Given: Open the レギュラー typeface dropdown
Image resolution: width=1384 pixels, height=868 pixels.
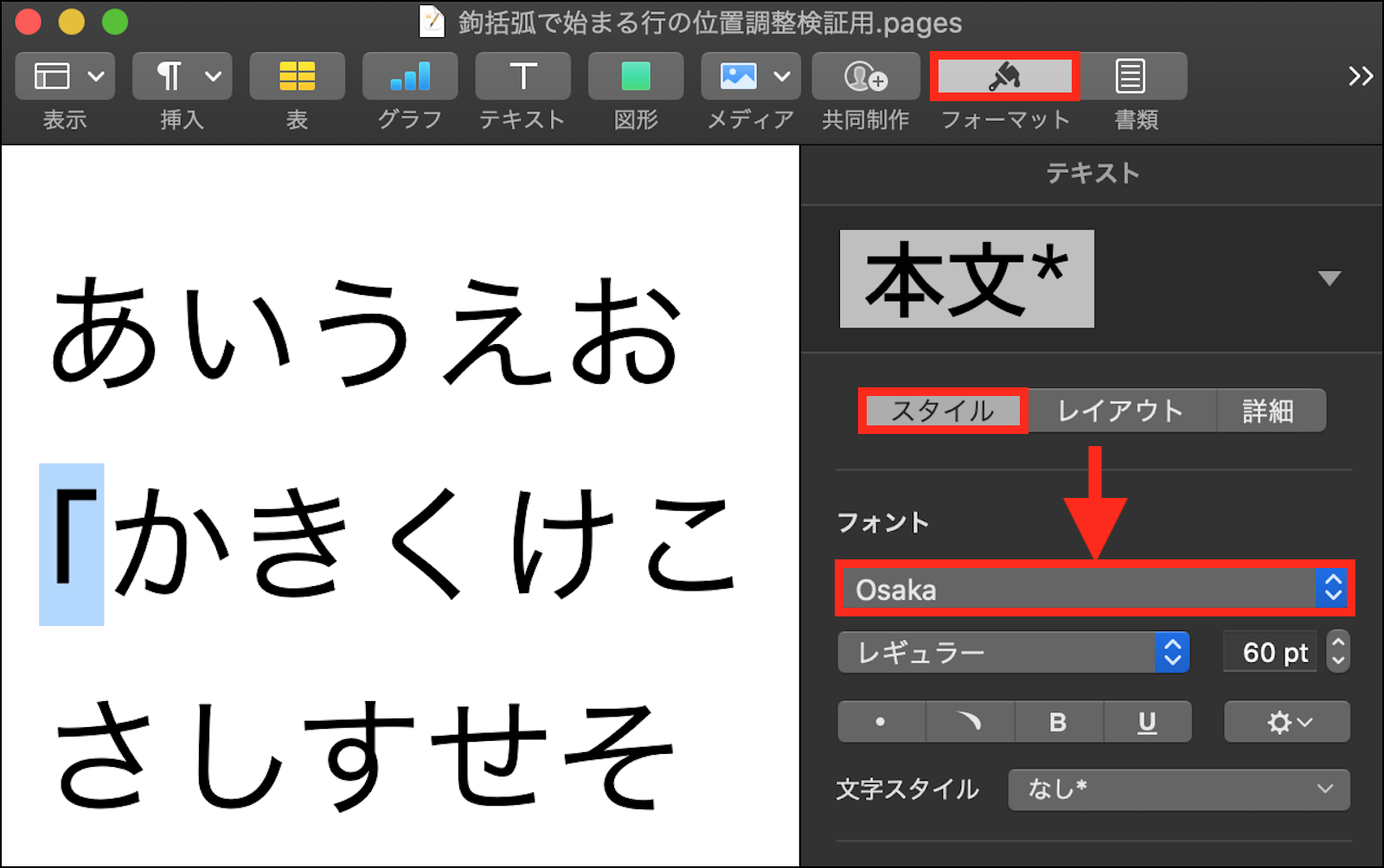Looking at the screenshot, I should tap(1013, 652).
